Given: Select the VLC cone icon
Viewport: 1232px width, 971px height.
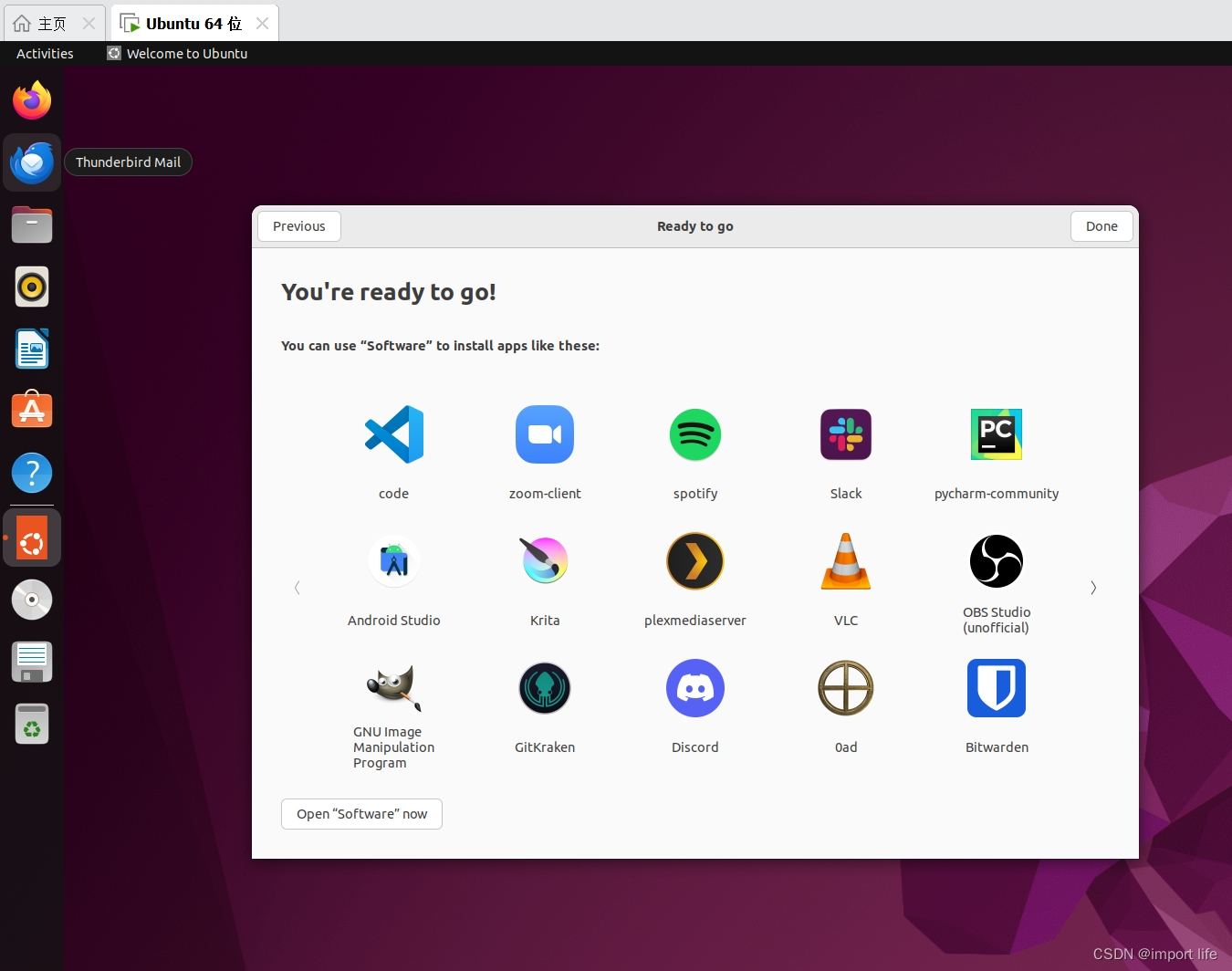Looking at the screenshot, I should 846,561.
